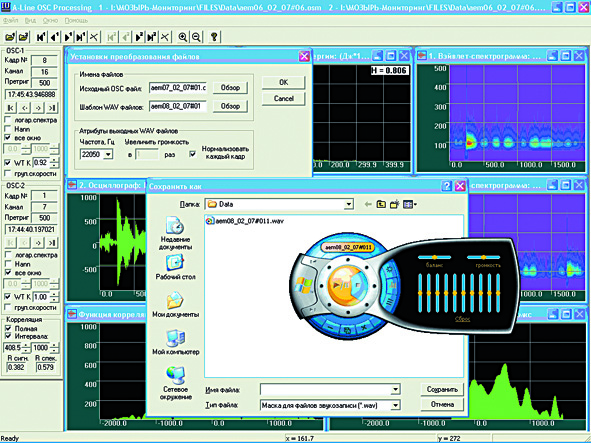This screenshot has width=591, height=443.
Task: Click the громкость slider on media player
Action: (484, 257)
